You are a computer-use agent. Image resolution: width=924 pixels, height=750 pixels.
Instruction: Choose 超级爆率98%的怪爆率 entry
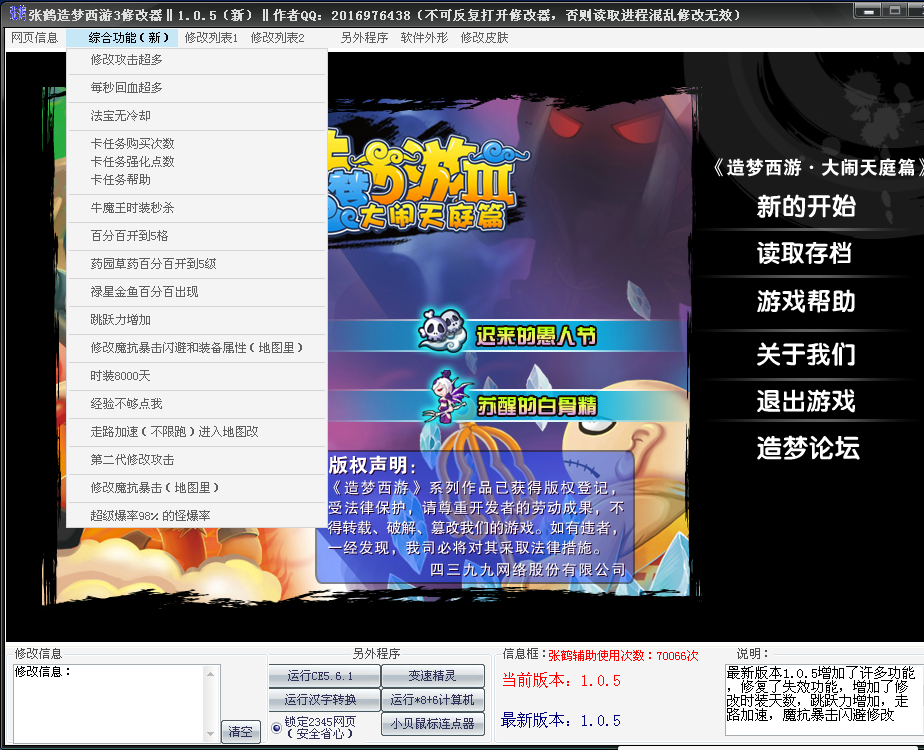click(x=197, y=516)
